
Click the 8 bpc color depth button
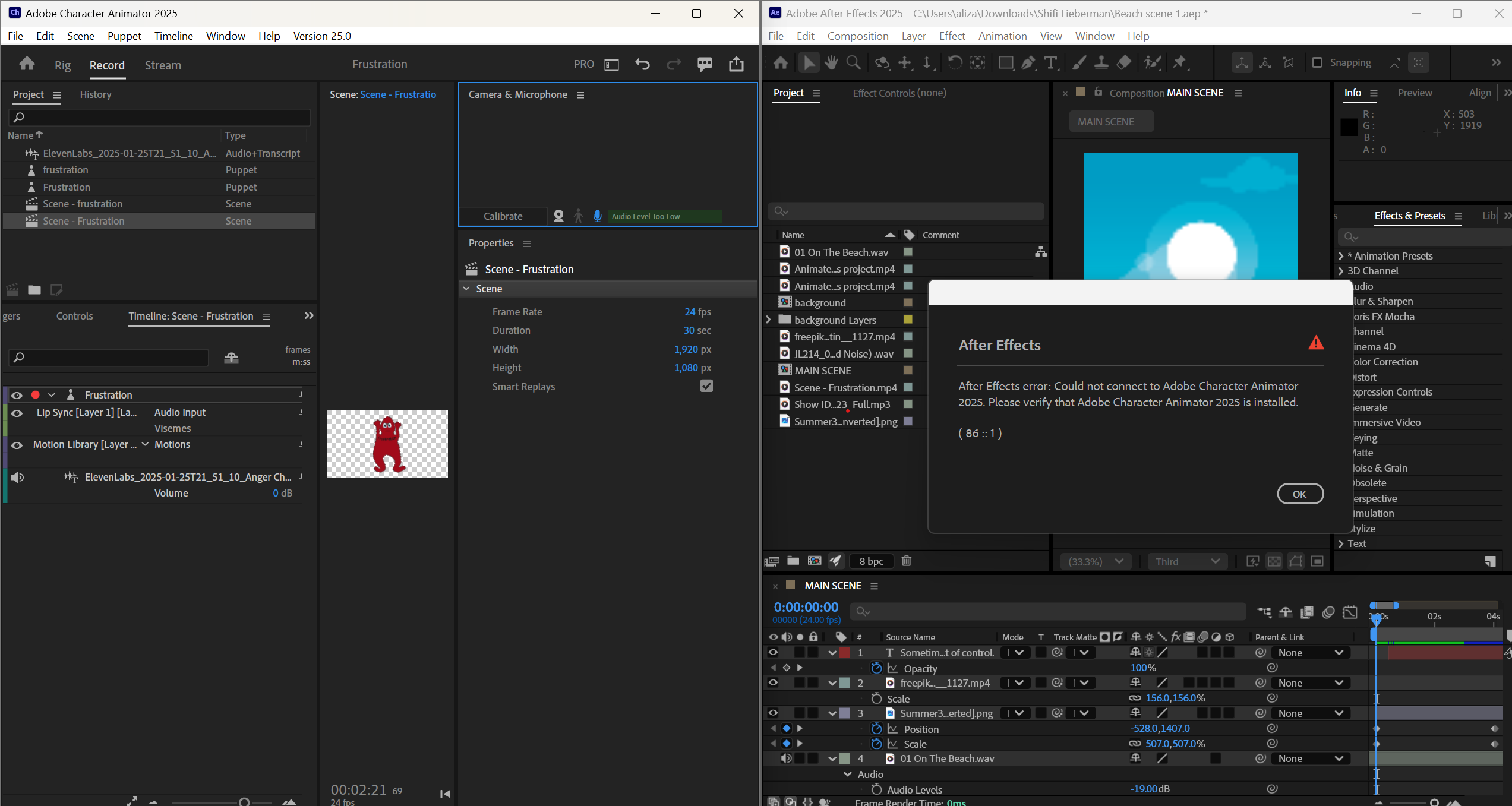pyautogui.click(x=872, y=561)
